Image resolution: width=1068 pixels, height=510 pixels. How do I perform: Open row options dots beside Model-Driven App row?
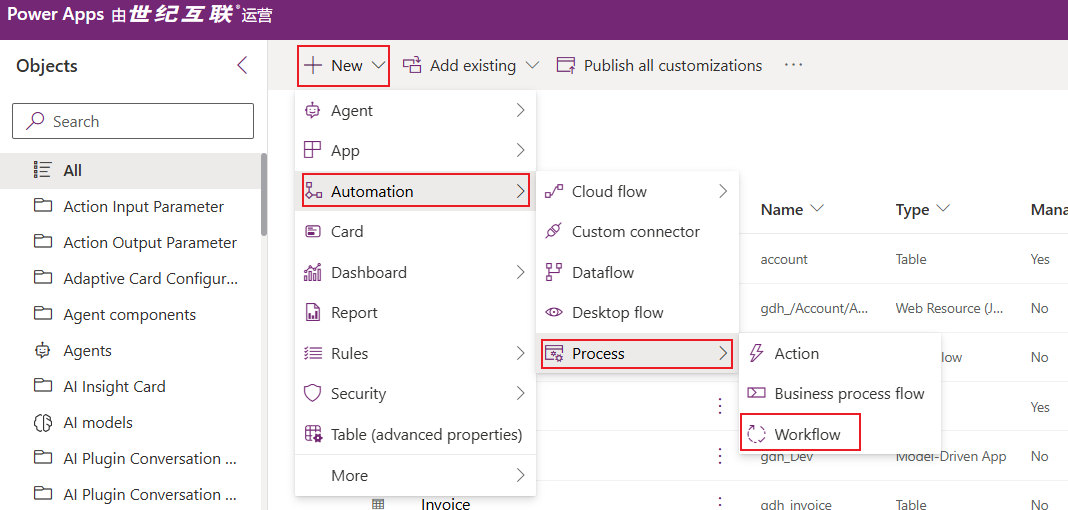(720, 456)
